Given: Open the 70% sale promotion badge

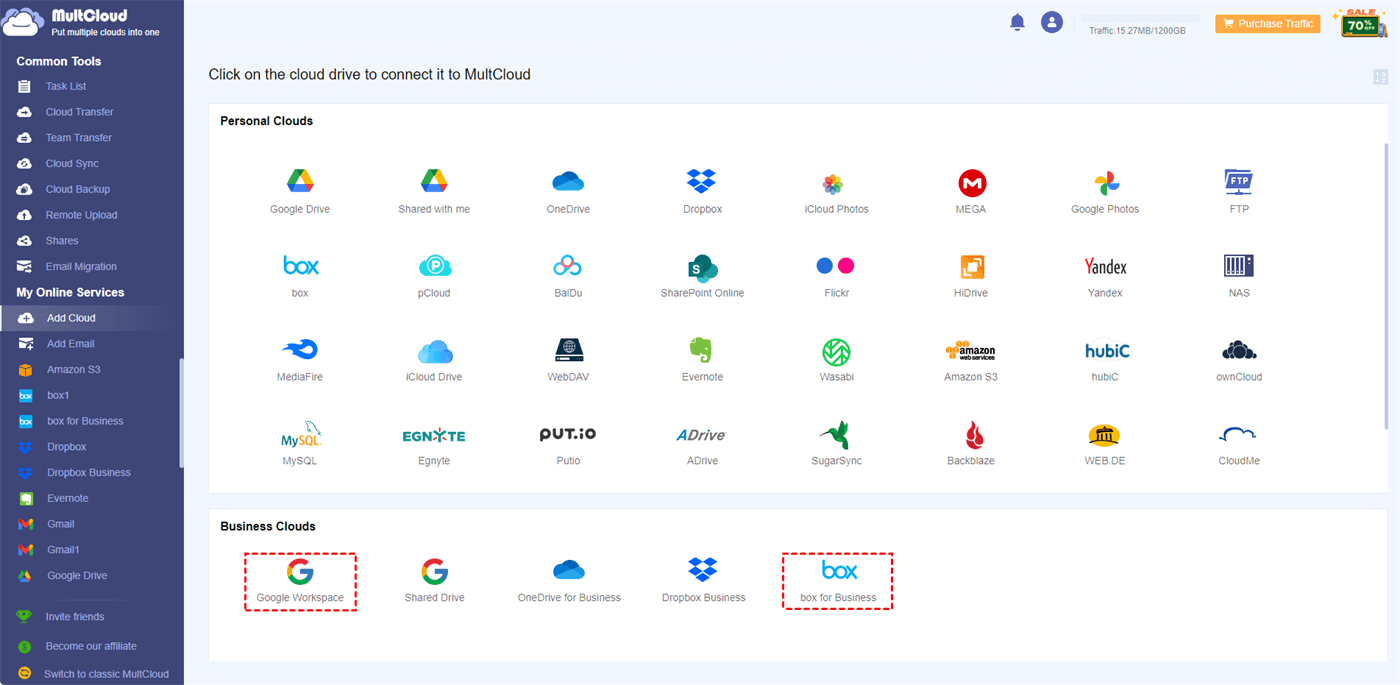Looking at the screenshot, I should (x=1359, y=23).
